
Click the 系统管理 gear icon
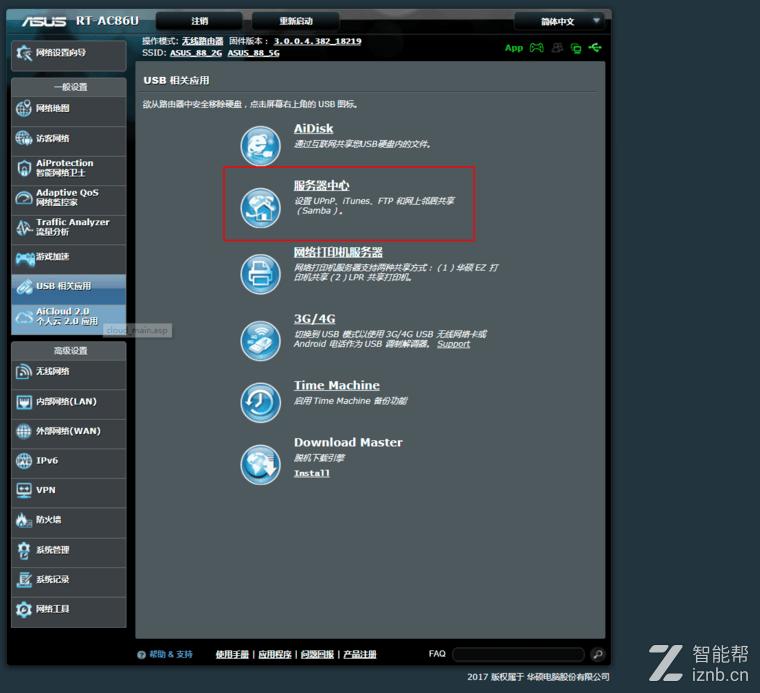coord(23,550)
